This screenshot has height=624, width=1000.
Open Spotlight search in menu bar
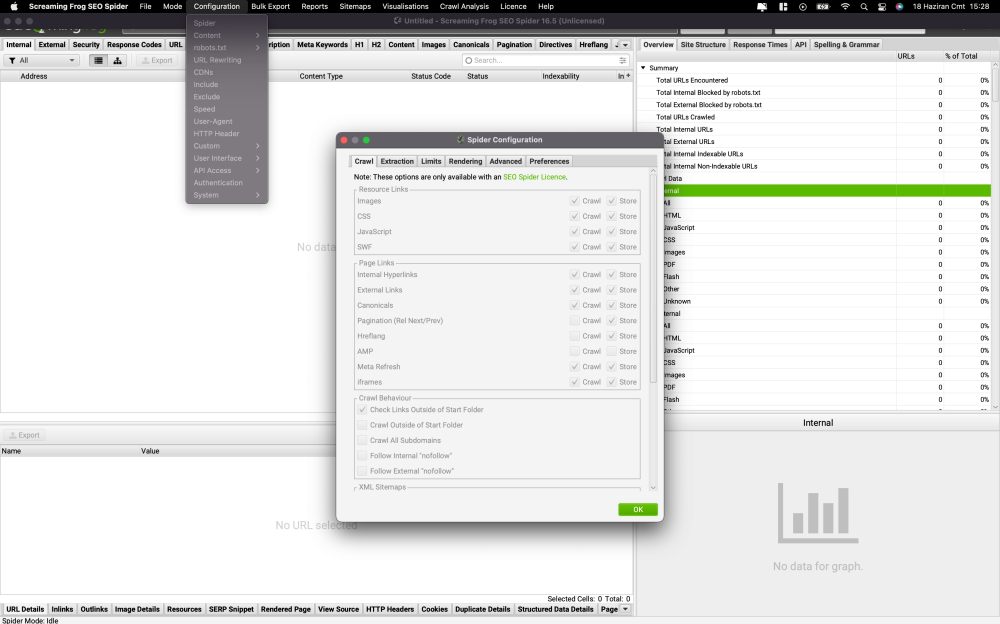pos(864,6)
